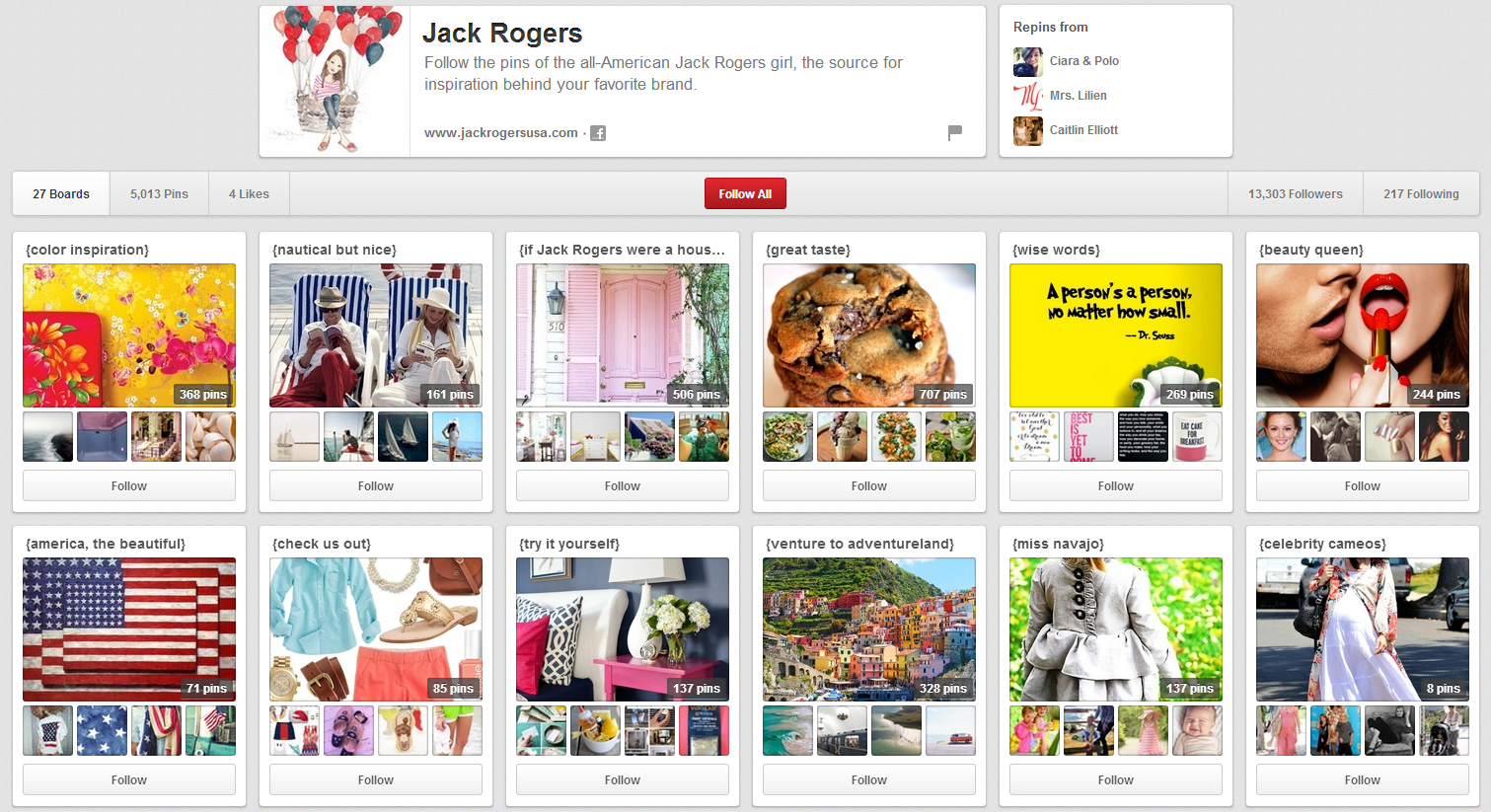Click the Repins from heading

pyautogui.click(x=1051, y=27)
